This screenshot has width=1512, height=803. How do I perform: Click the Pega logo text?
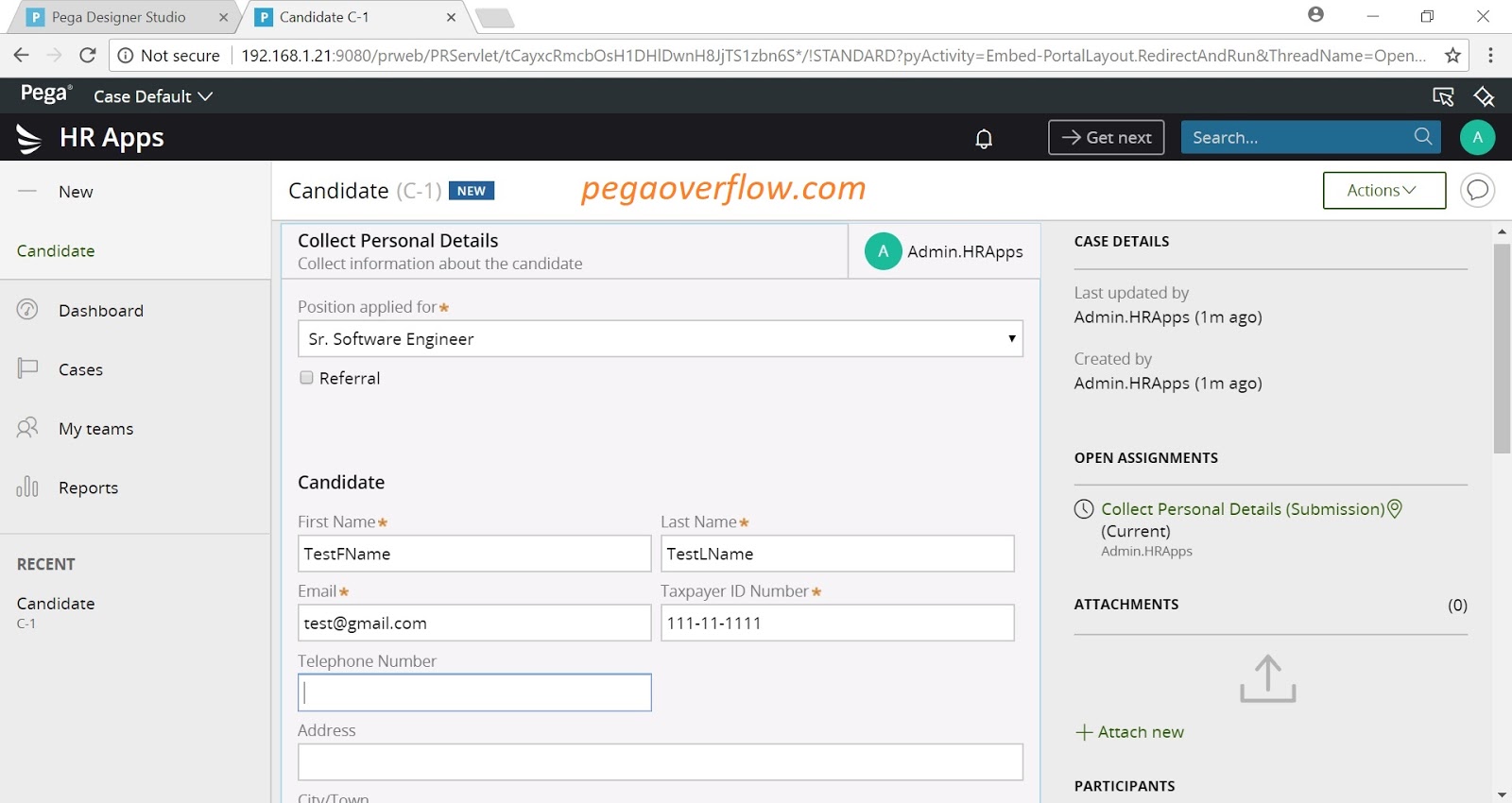point(45,94)
